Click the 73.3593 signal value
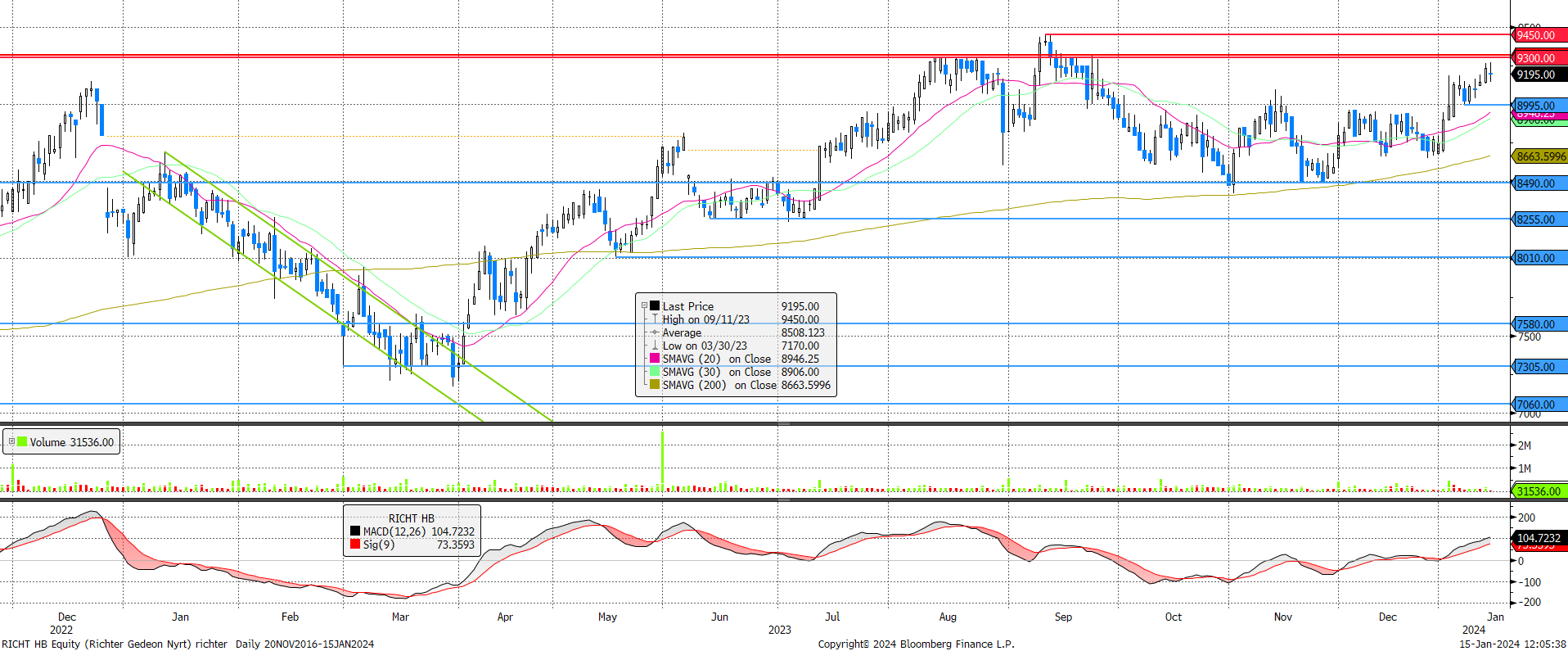Image resolution: width=1568 pixels, height=651 pixels. coord(455,545)
